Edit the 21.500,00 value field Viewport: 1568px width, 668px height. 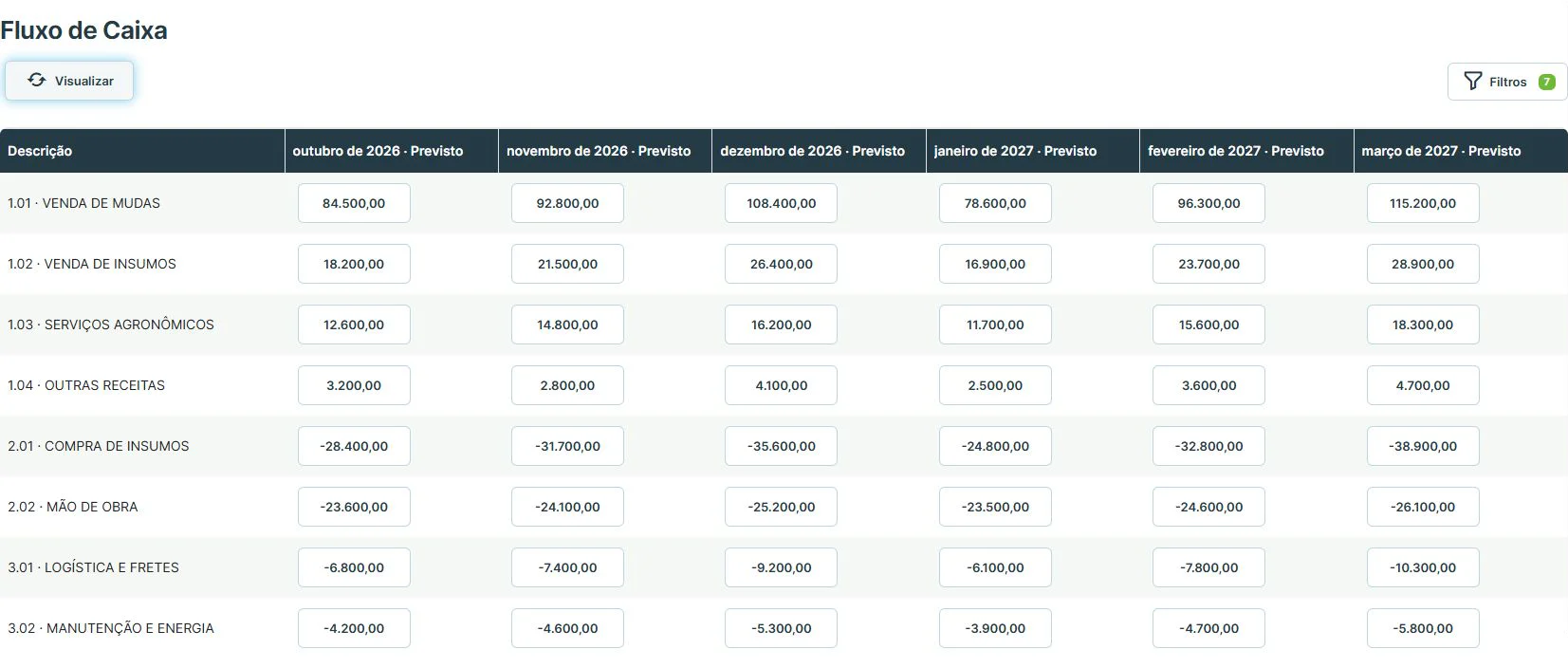[x=567, y=264]
